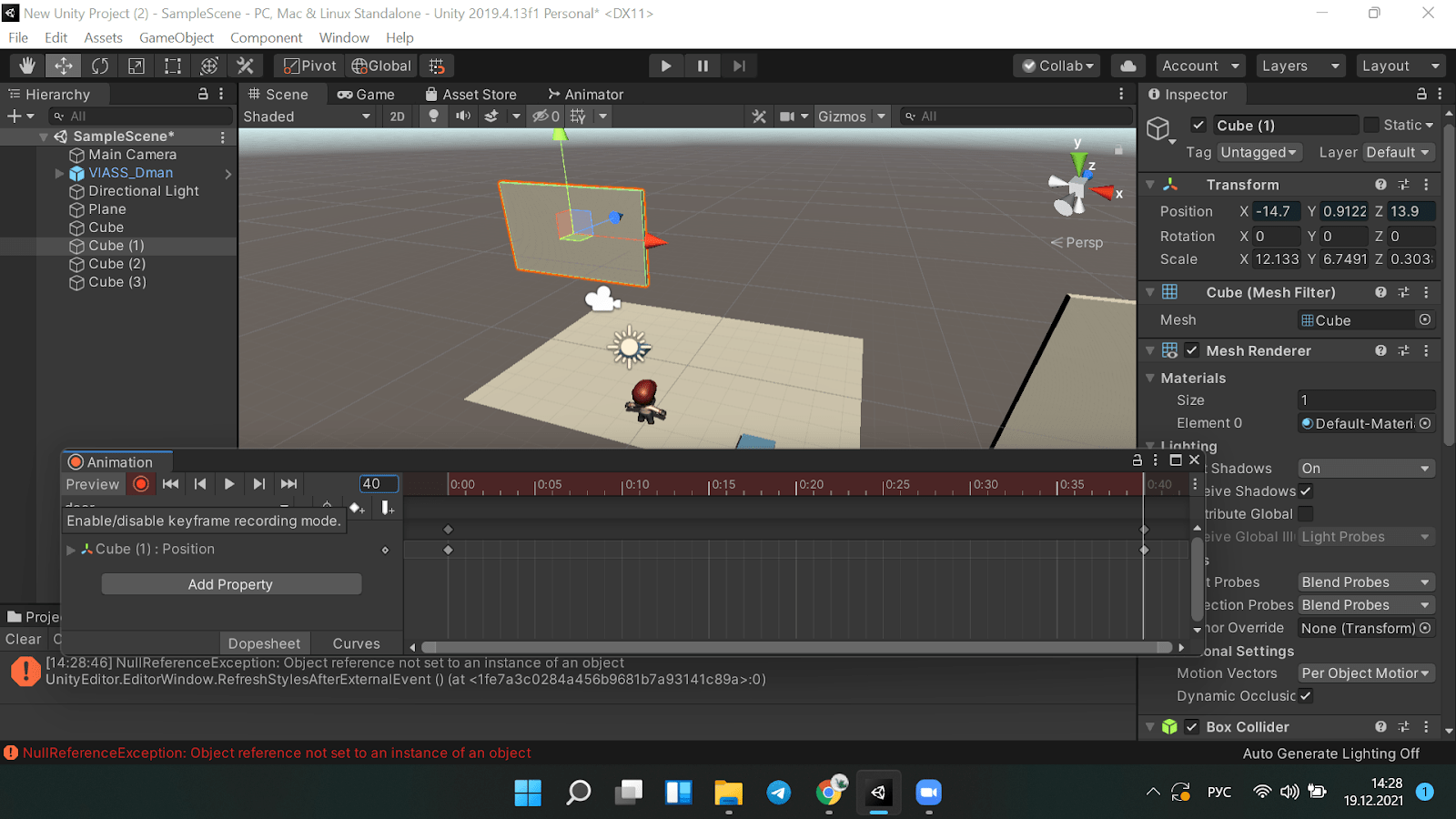The image size is (1456, 819).
Task: Disable the Box Collider checkbox
Action: pyautogui.click(x=1192, y=726)
